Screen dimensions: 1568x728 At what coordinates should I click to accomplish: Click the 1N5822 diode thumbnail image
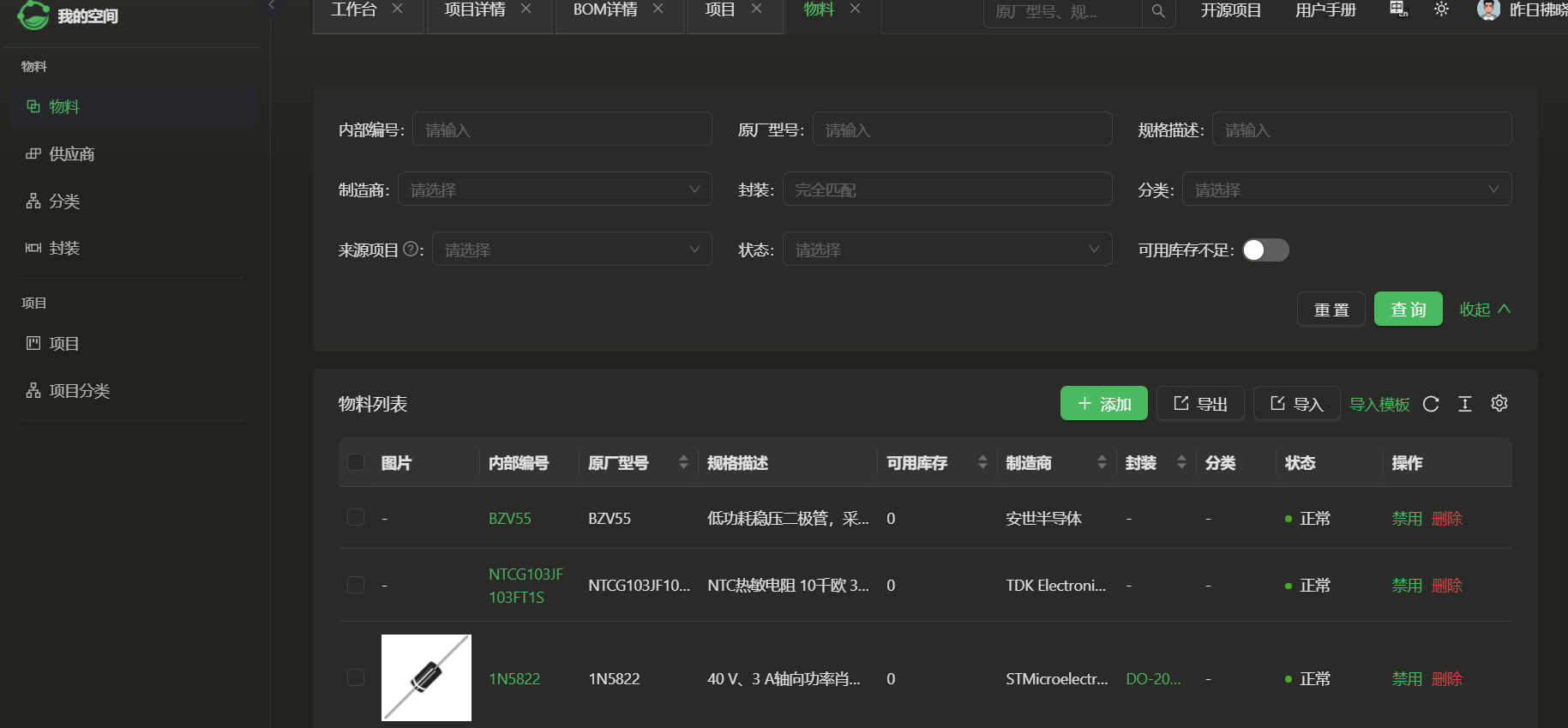[426, 677]
